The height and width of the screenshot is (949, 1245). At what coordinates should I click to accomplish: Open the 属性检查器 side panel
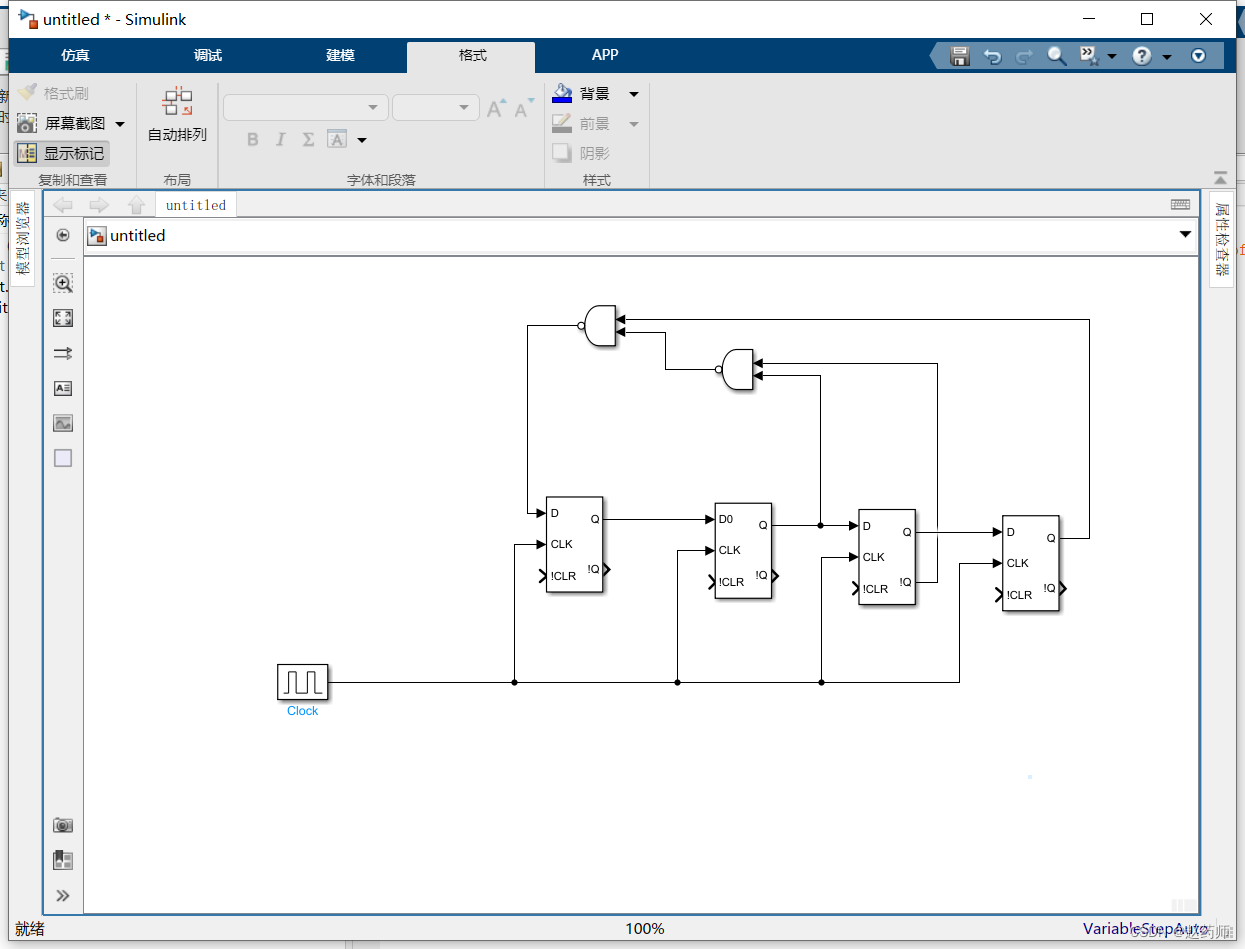[1221, 239]
